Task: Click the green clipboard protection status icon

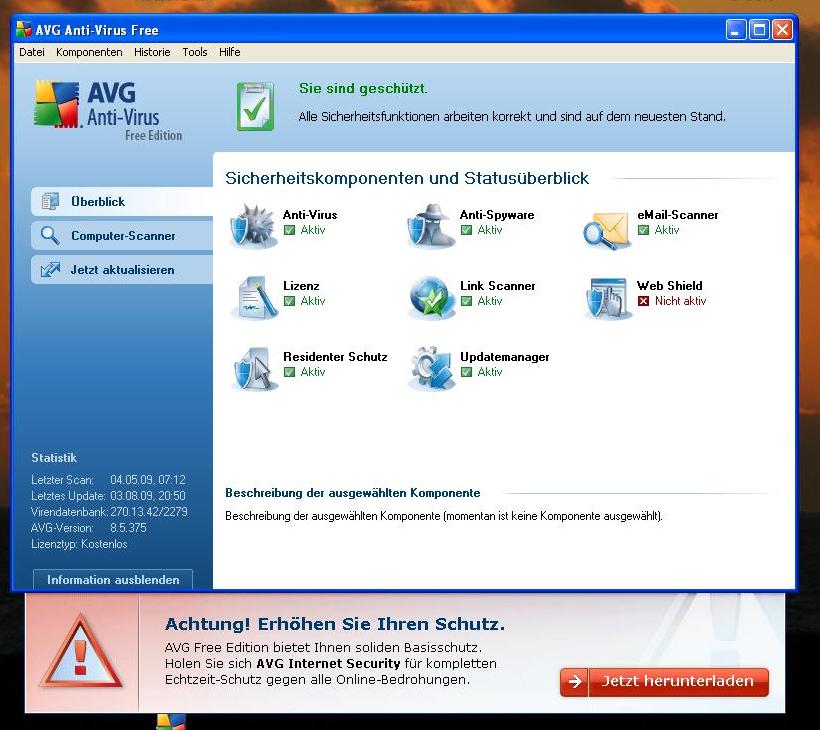Action: coord(255,106)
